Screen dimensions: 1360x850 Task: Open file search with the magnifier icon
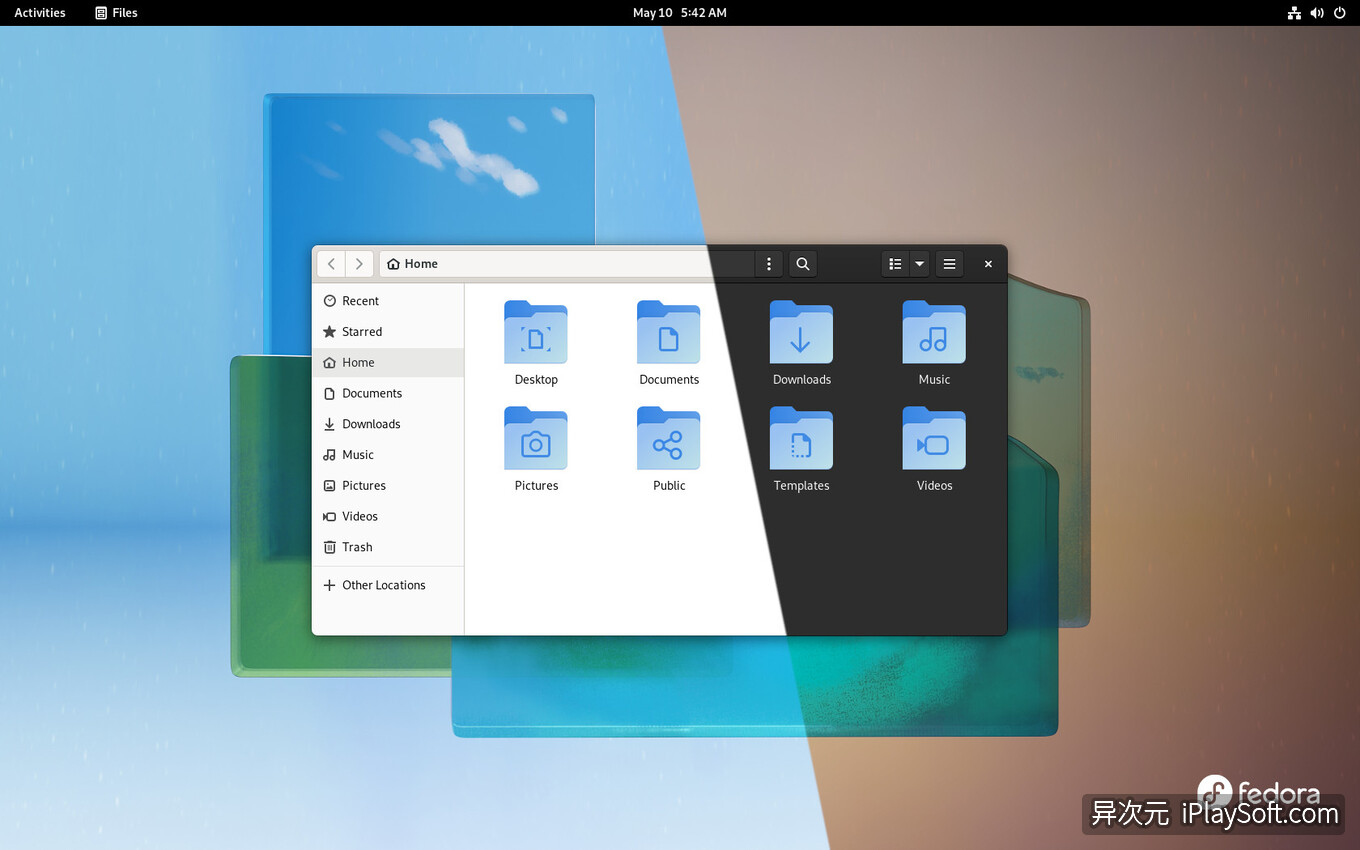tap(802, 263)
